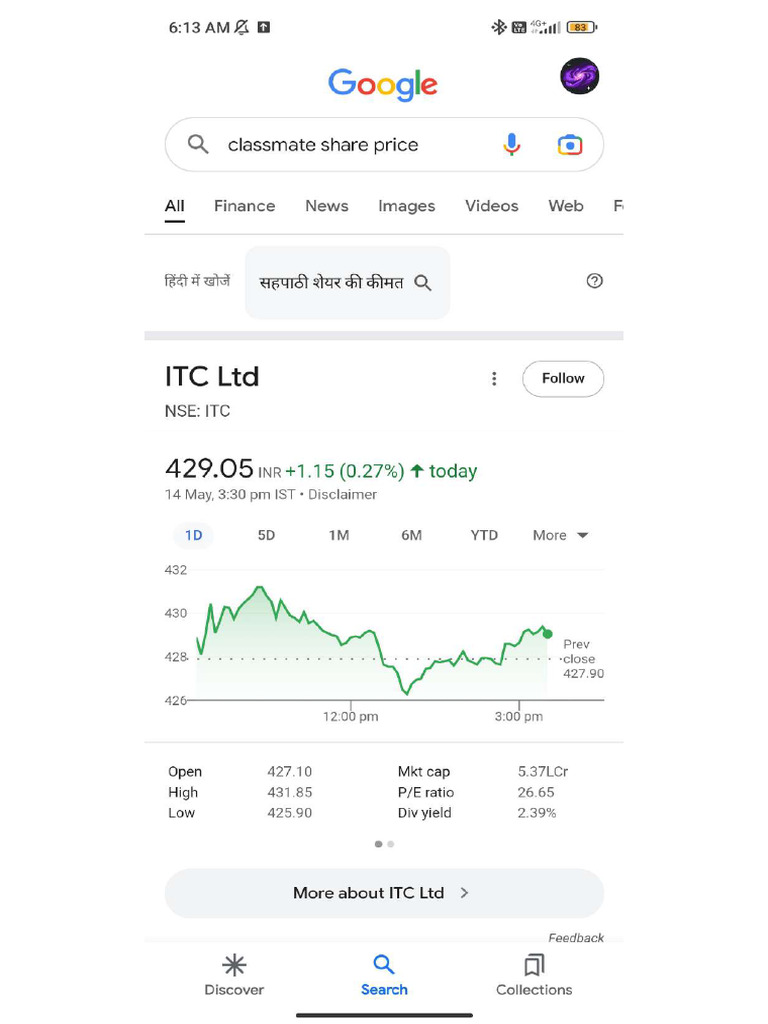
Task: Follow the ITC Ltd stock
Action: (563, 378)
